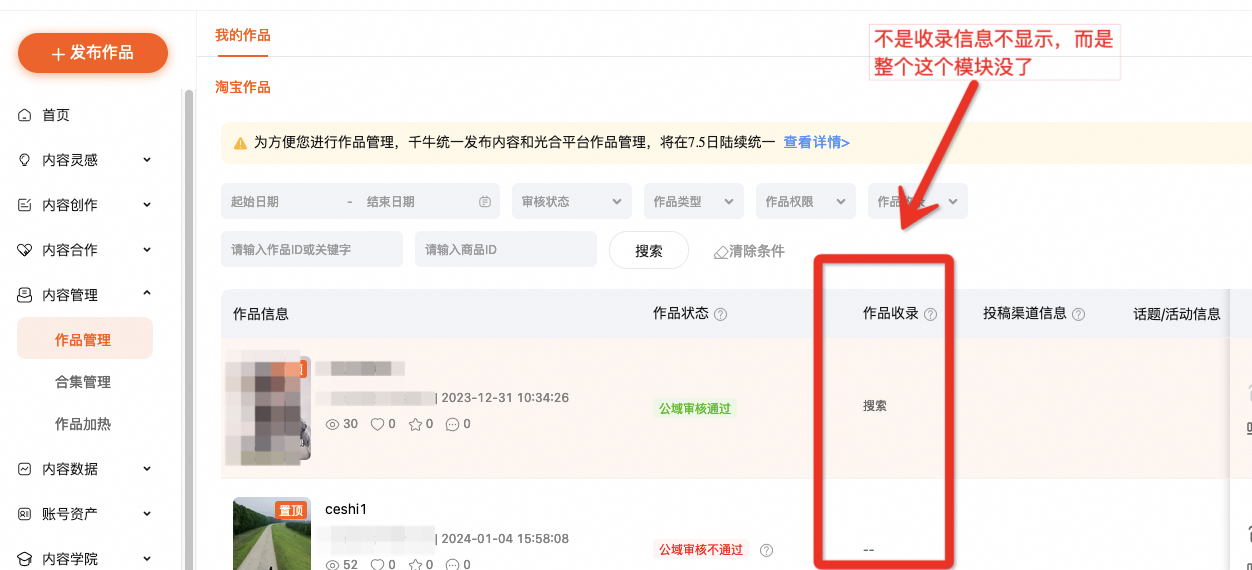Click the heart icon beside 内容合作
This screenshot has width=1252, height=570.
(x=25, y=250)
